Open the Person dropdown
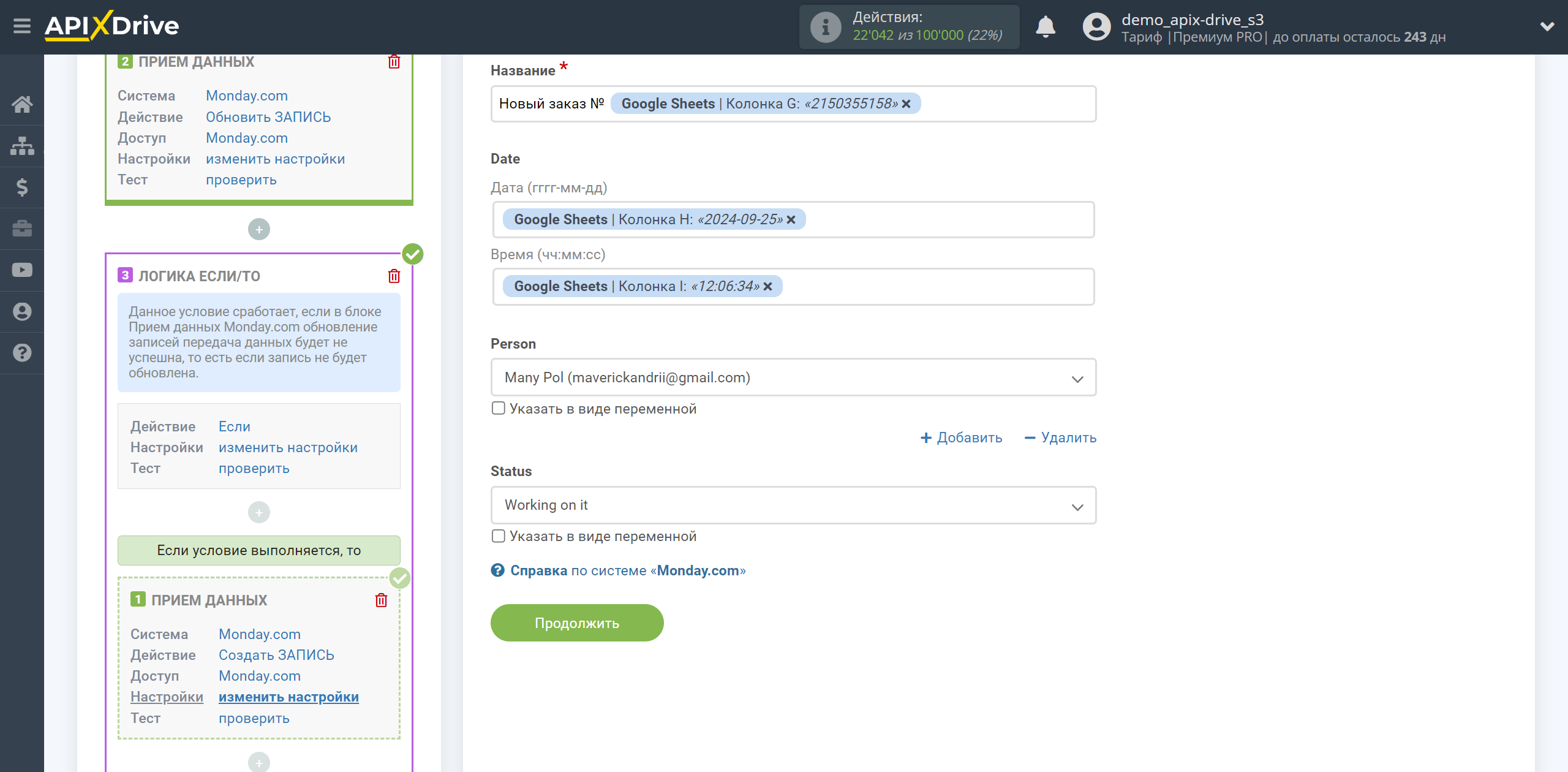This screenshot has width=1568, height=772. pyautogui.click(x=793, y=377)
